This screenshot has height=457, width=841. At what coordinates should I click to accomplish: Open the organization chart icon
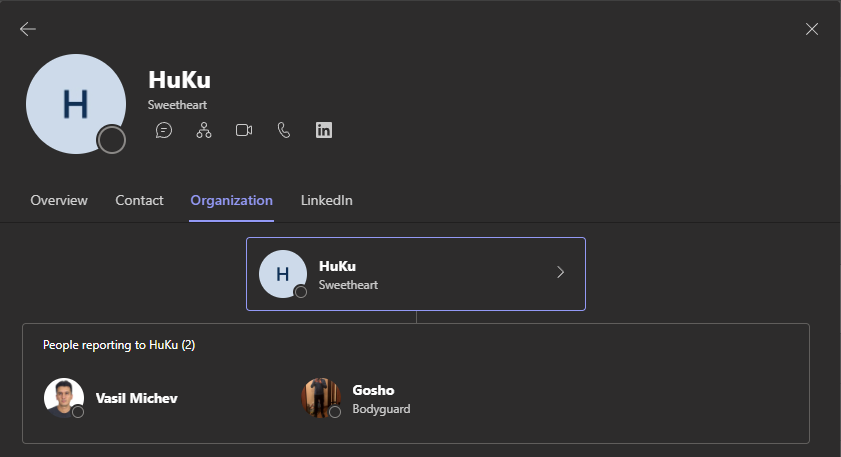click(204, 130)
